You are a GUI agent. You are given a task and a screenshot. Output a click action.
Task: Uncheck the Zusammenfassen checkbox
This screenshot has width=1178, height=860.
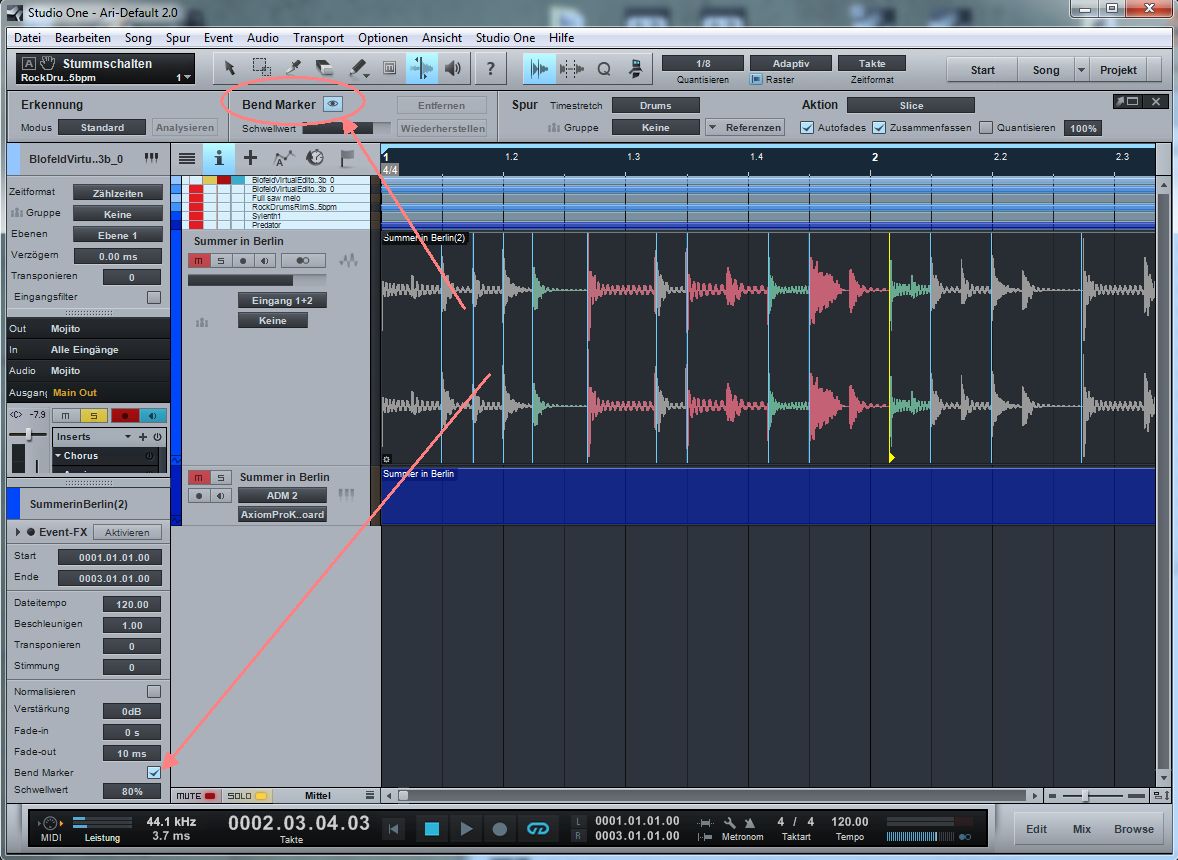(x=879, y=128)
